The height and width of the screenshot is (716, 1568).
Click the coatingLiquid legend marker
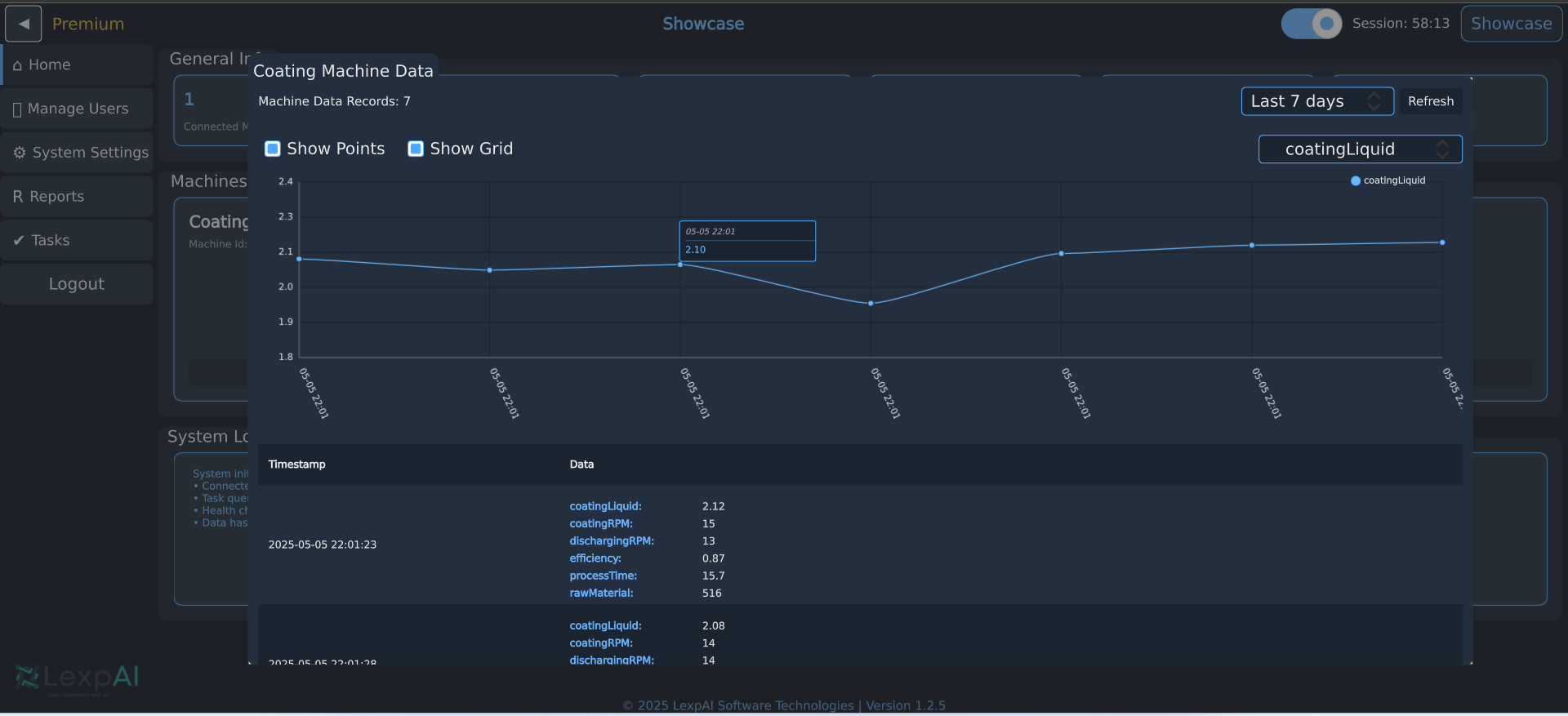coord(1356,180)
